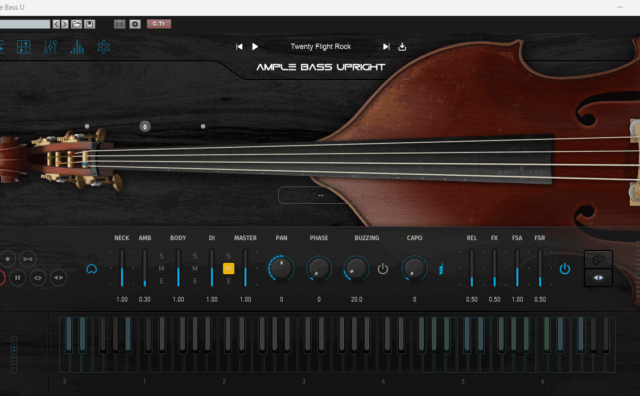
Task: Save preset with floppy disk icon
Action: [x=89, y=24]
